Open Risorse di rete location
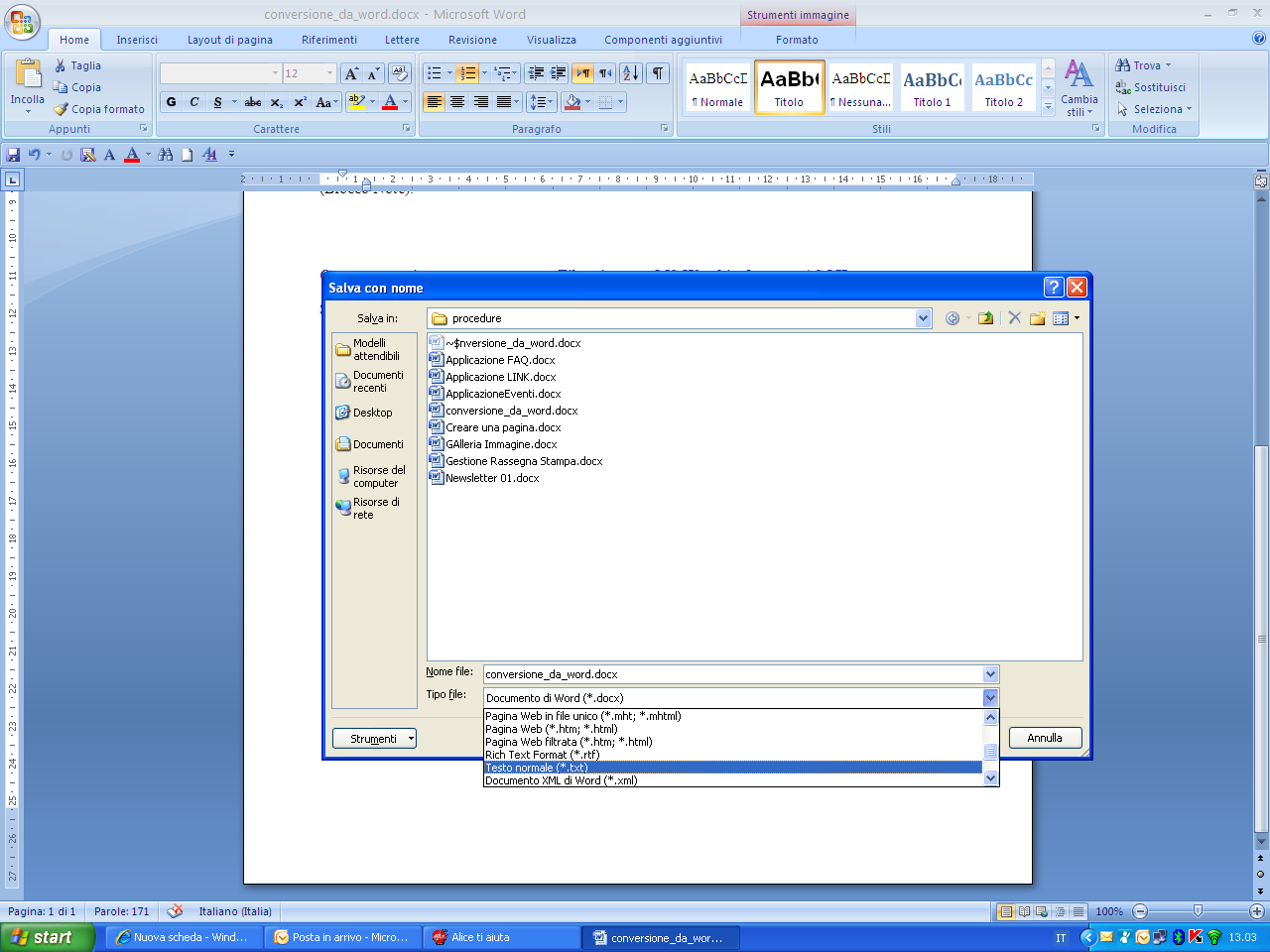This screenshot has width=1270, height=952. coord(374,509)
